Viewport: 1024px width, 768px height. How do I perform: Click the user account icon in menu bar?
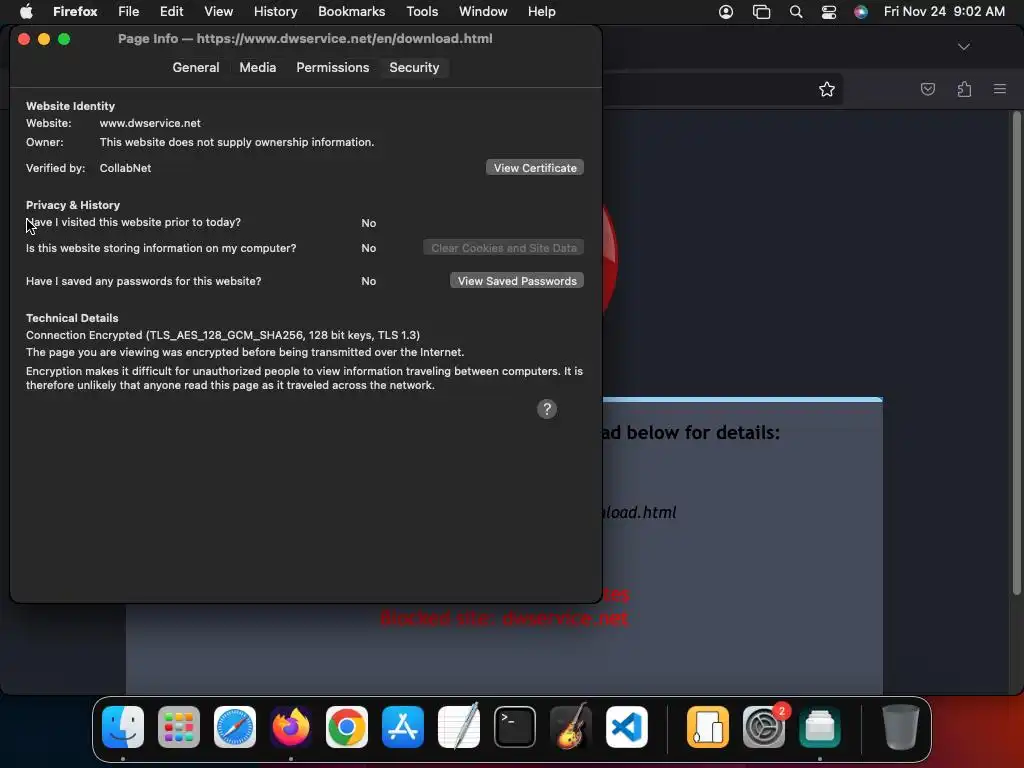click(x=726, y=12)
